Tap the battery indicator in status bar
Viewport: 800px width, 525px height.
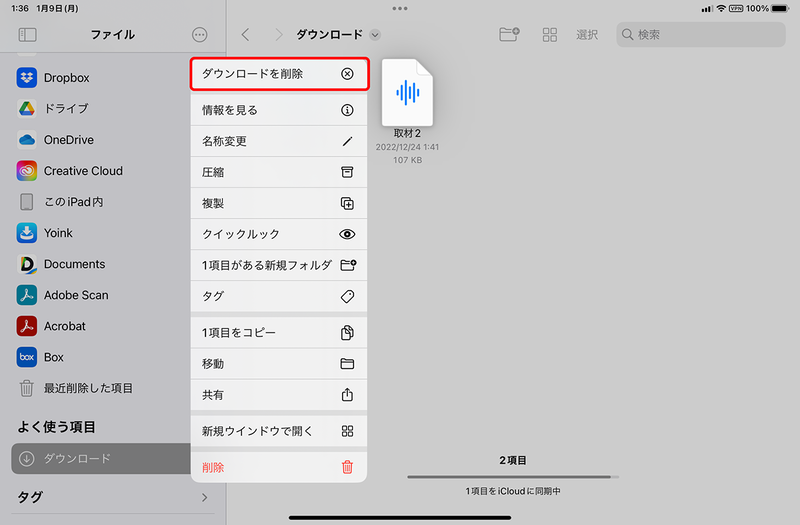[x=781, y=9]
